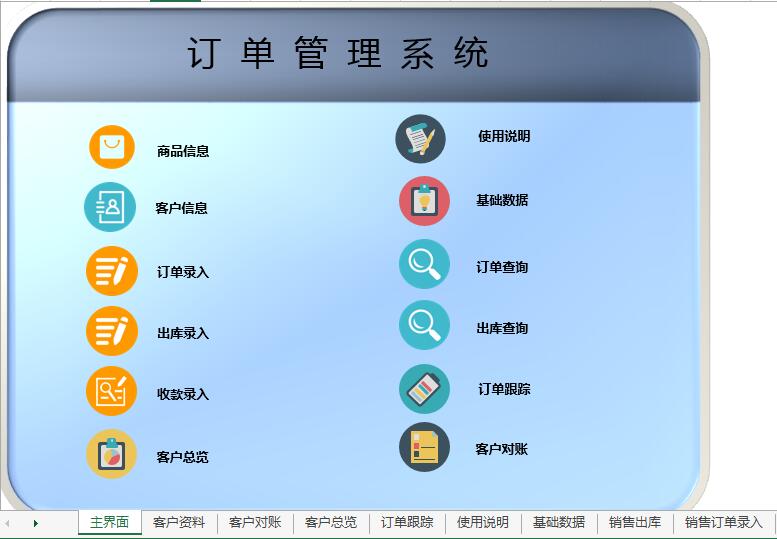Open the 出库查询 magnifier icon
Image resolution: width=777 pixels, height=539 pixels.
424,326
